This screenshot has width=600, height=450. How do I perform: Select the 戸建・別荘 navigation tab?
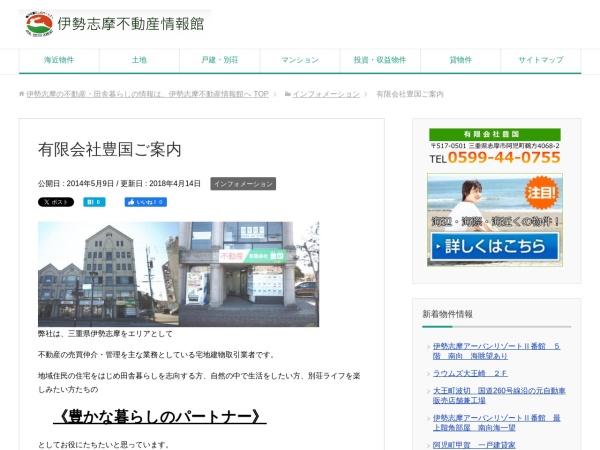(x=220, y=60)
